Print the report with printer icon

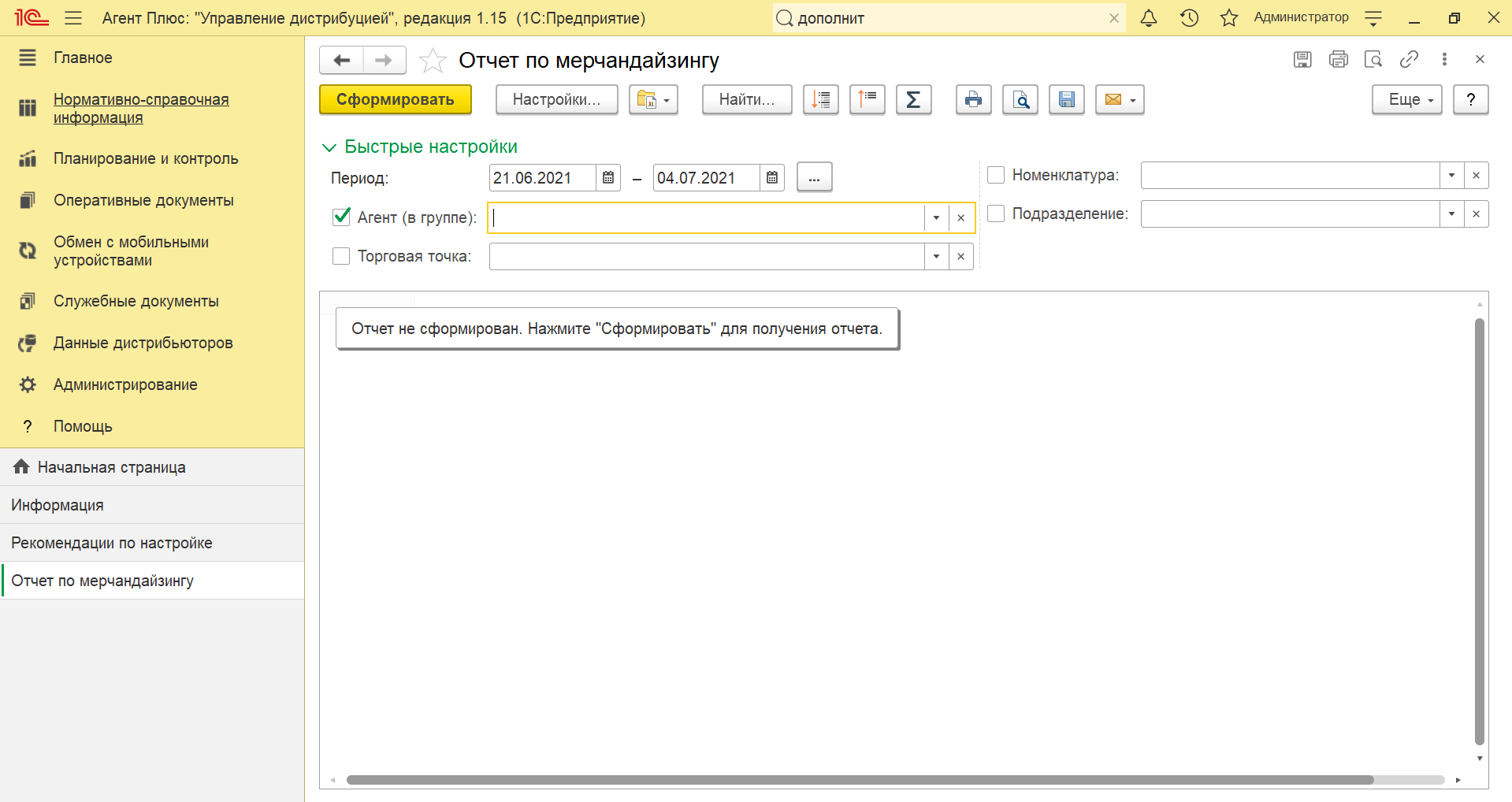point(974,99)
